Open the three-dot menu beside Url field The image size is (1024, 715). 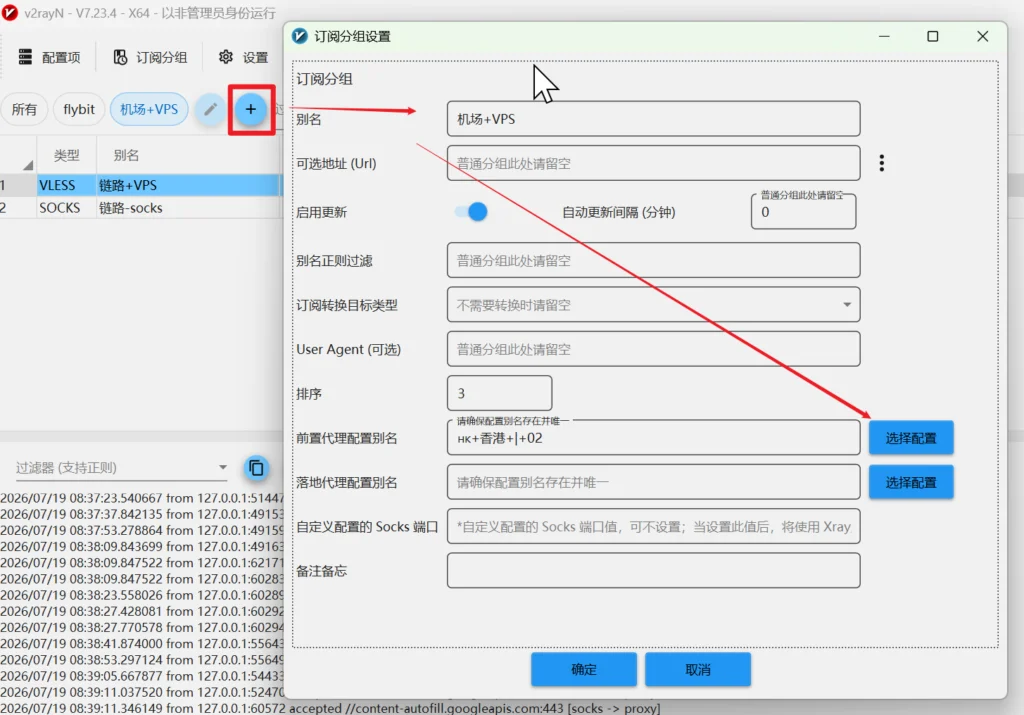882,163
